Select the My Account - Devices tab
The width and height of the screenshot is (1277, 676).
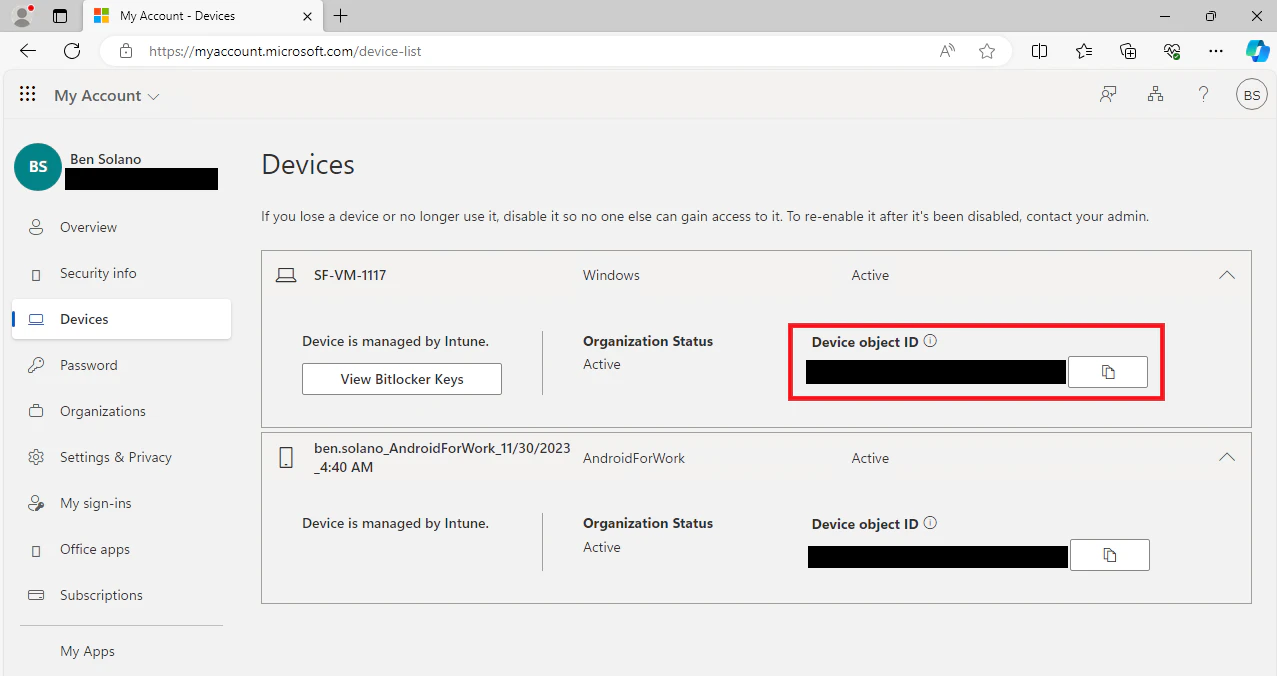[202, 16]
